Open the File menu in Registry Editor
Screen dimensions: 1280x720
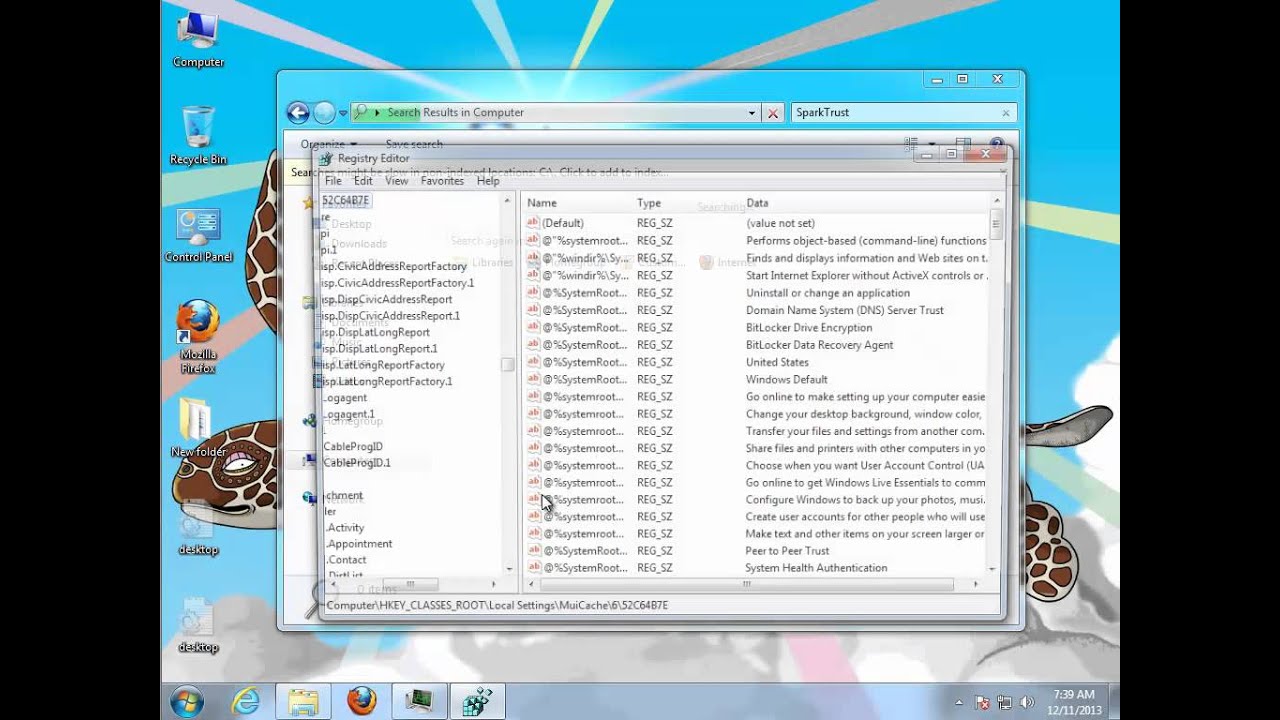(333, 181)
